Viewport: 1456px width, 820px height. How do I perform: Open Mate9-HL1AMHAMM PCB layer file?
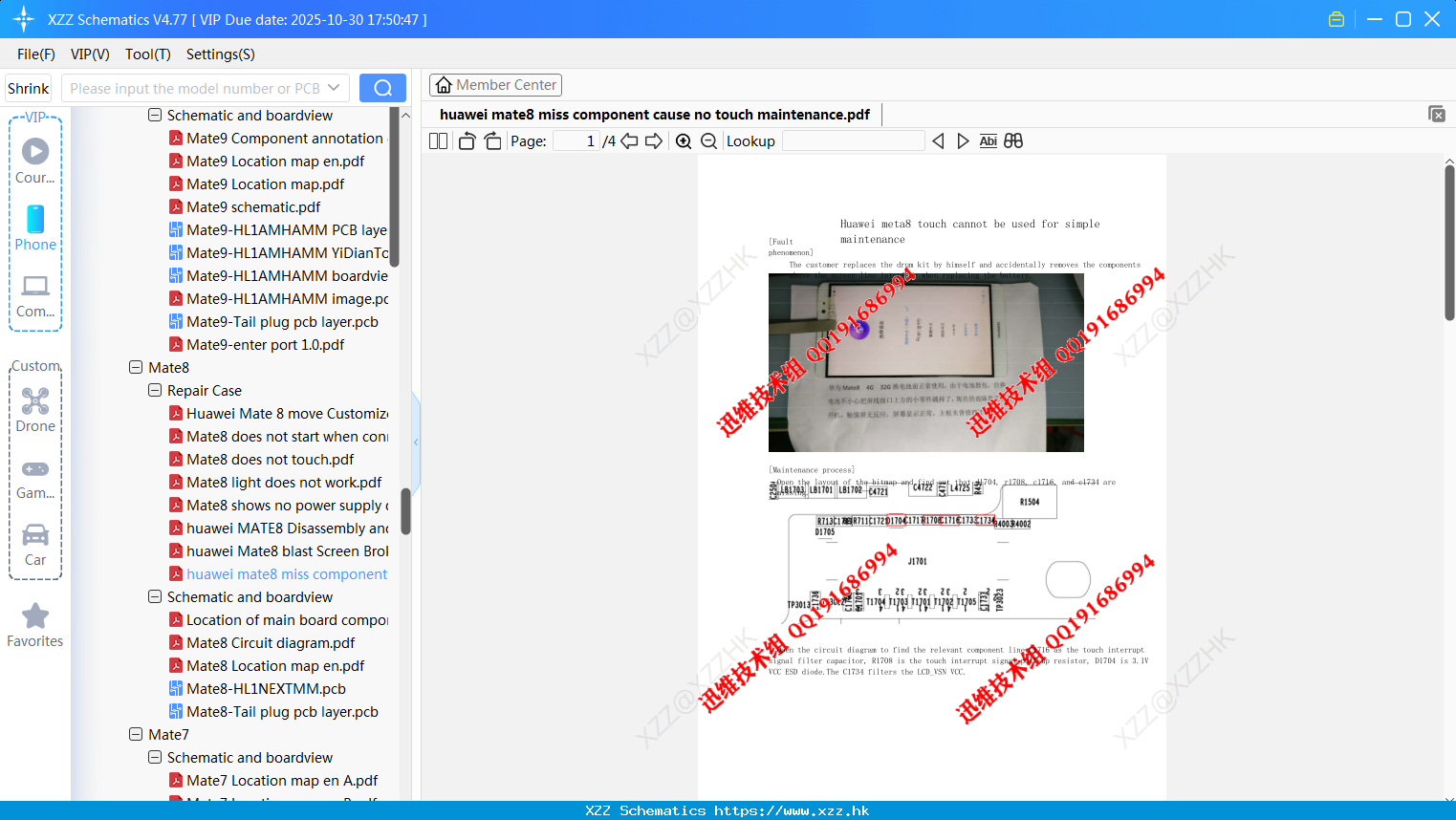coord(278,229)
